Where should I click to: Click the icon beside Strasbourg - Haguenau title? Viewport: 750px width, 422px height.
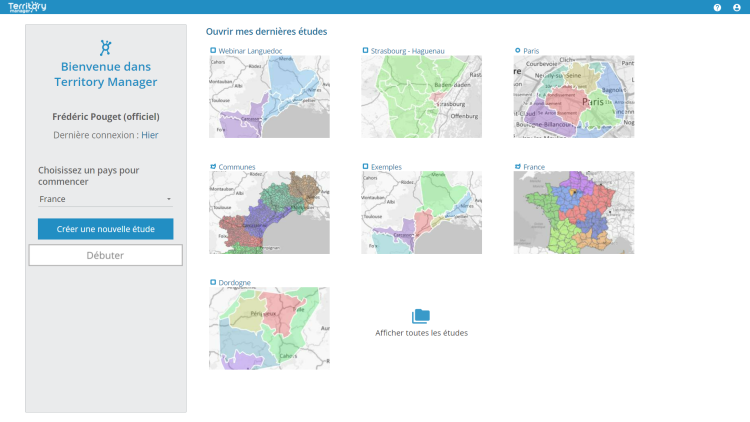[x=365, y=50]
